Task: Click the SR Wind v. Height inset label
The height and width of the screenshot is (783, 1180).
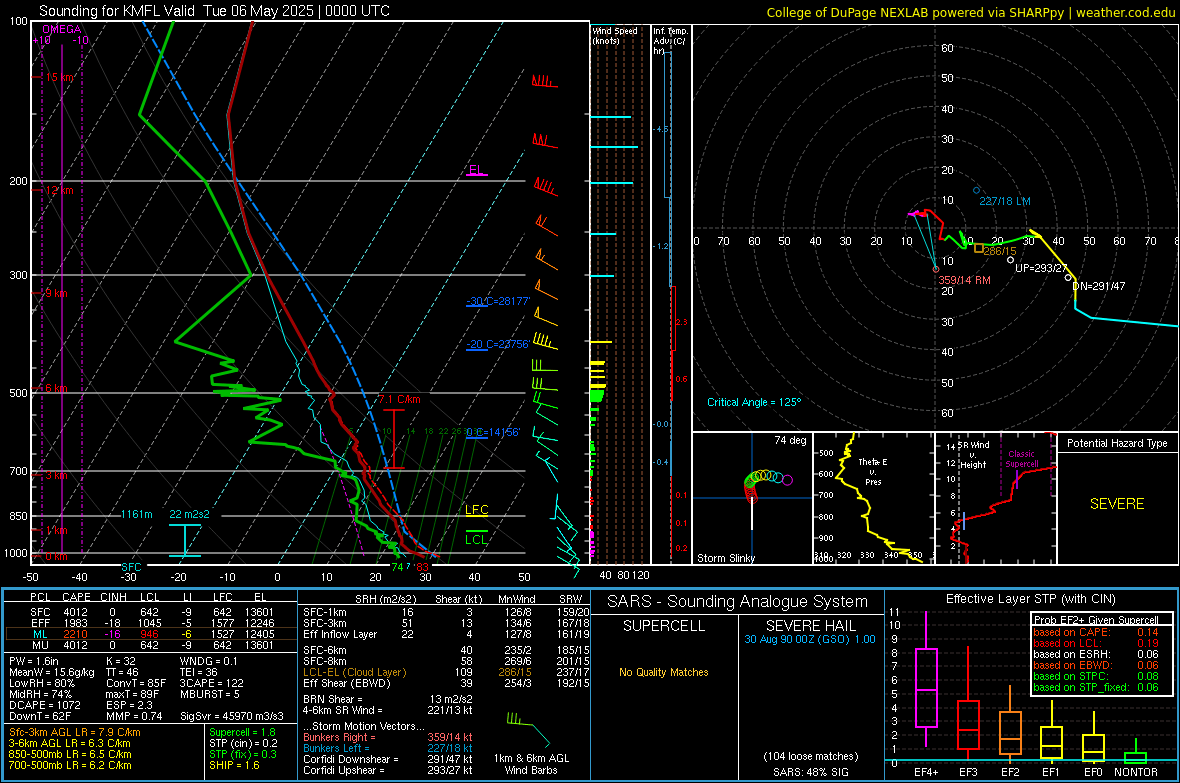Action: pyautogui.click(x=973, y=455)
